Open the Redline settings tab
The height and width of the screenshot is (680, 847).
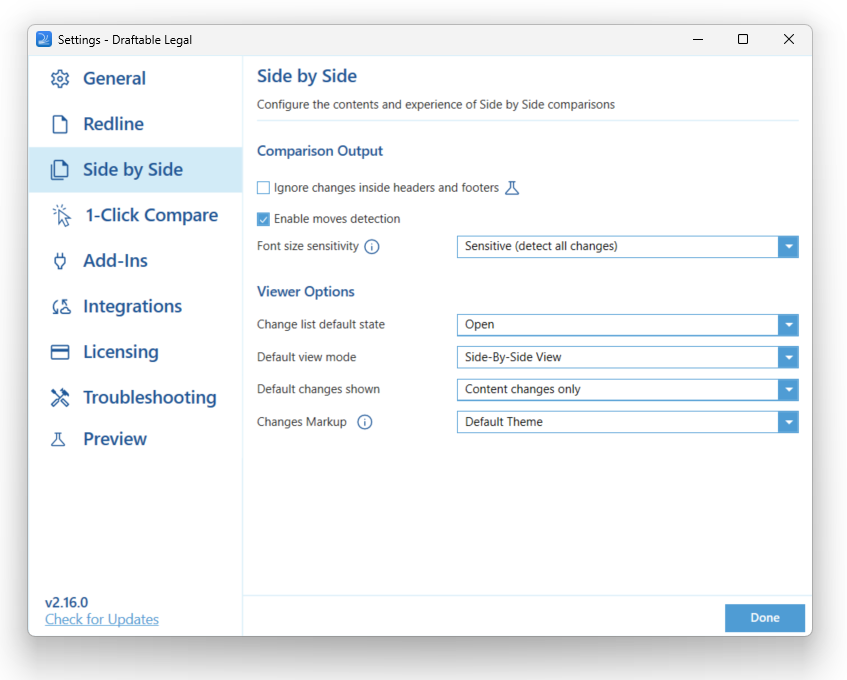tap(136, 124)
